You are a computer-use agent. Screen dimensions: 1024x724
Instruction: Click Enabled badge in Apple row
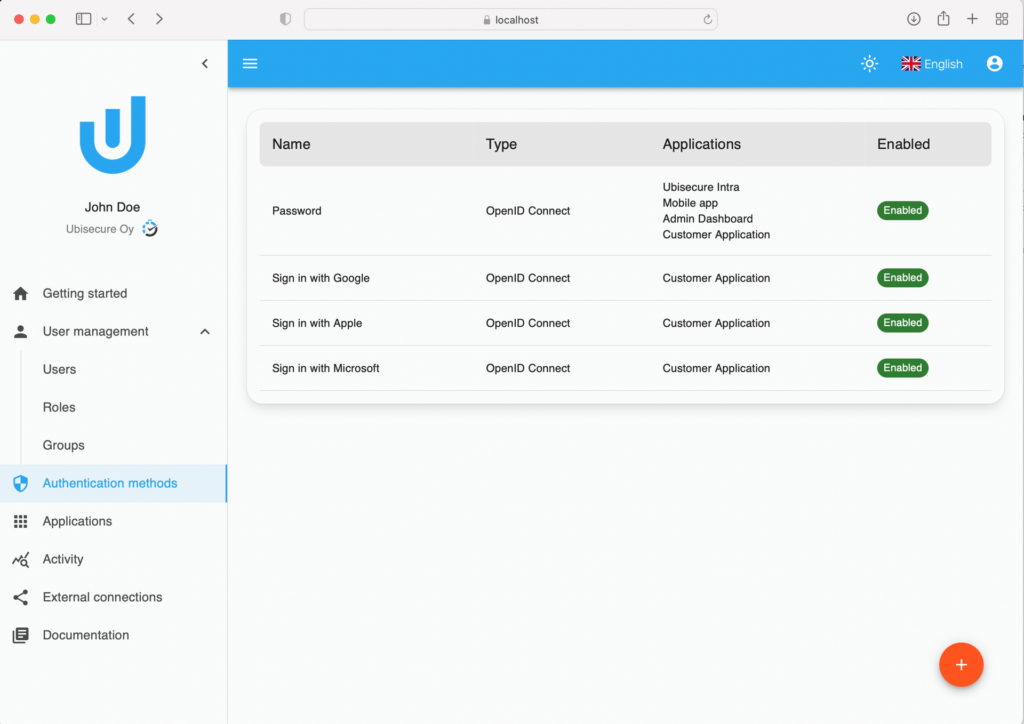pos(902,323)
